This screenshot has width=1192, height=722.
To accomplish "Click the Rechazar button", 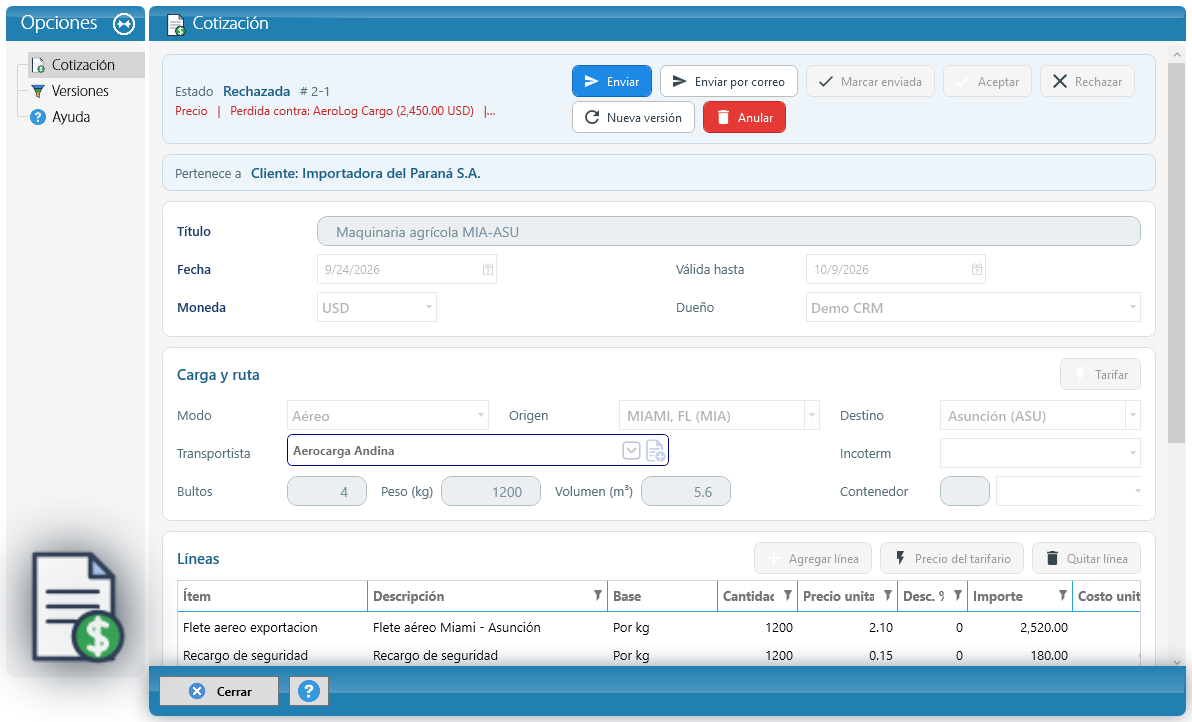I will [x=1087, y=82].
